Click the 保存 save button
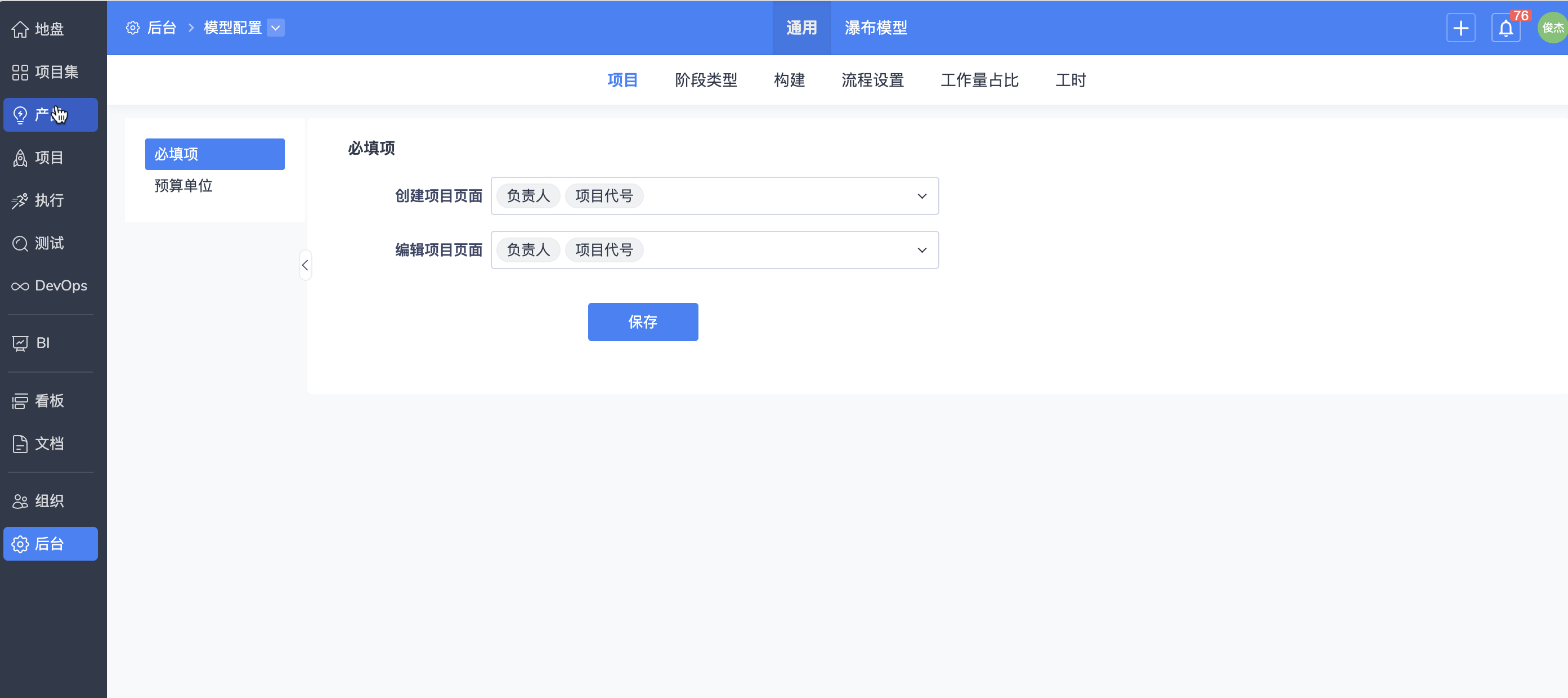Viewport: 1568px width, 698px height. pos(642,322)
